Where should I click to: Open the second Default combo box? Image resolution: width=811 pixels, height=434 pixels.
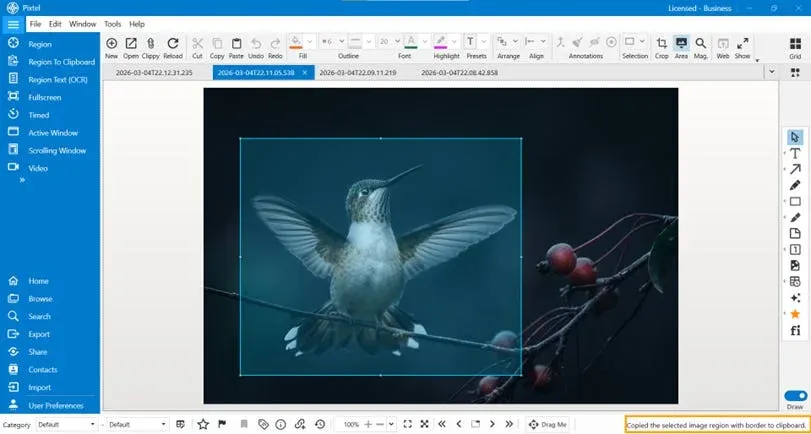click(x=137, y=424)
